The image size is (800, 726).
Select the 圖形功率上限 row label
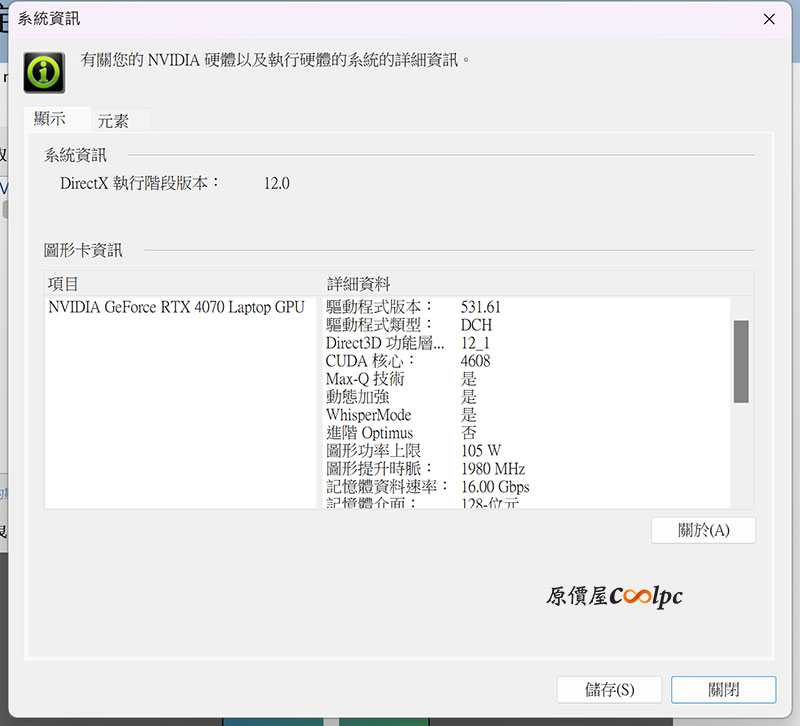[373, 451]
